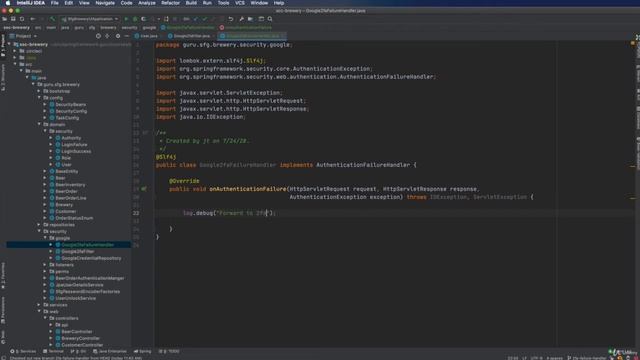Click the Search Everywhere magnifier icon
The image size is (640, 360).
point(270,19)
